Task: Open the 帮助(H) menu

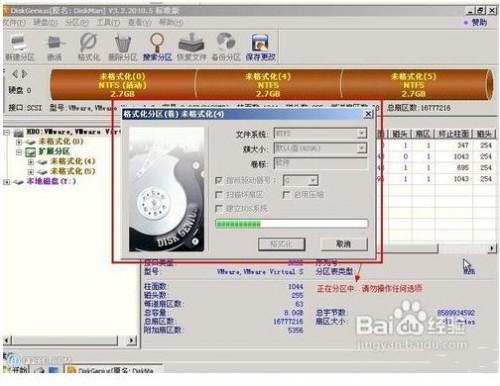Action: [171, 22]
